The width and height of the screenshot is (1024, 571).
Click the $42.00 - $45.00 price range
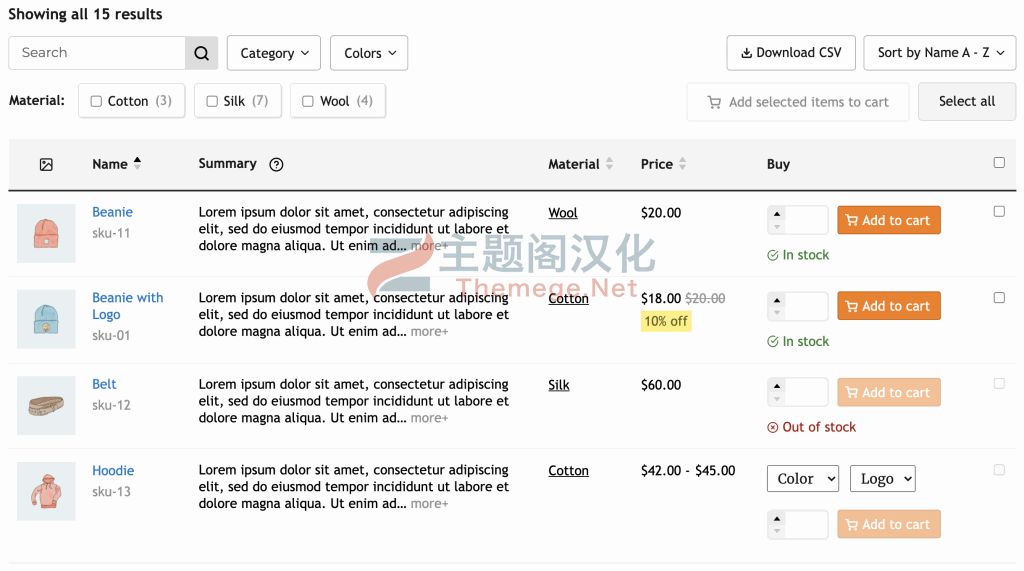(688, 471)
